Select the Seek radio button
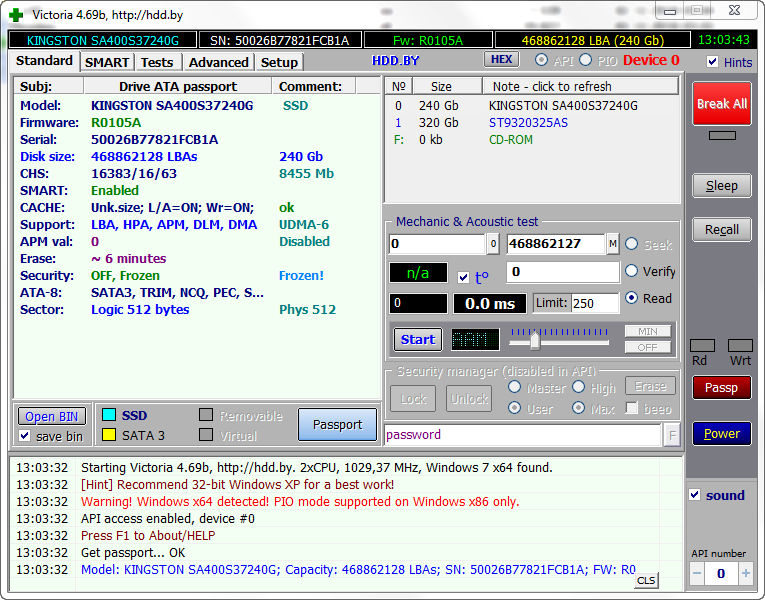Image resolution: width=765 pixels, height=600 pixels. [x=631, y=243]
